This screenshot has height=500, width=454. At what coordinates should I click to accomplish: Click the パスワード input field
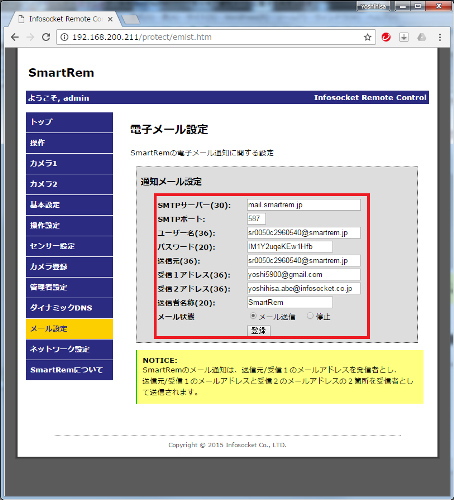290,247
